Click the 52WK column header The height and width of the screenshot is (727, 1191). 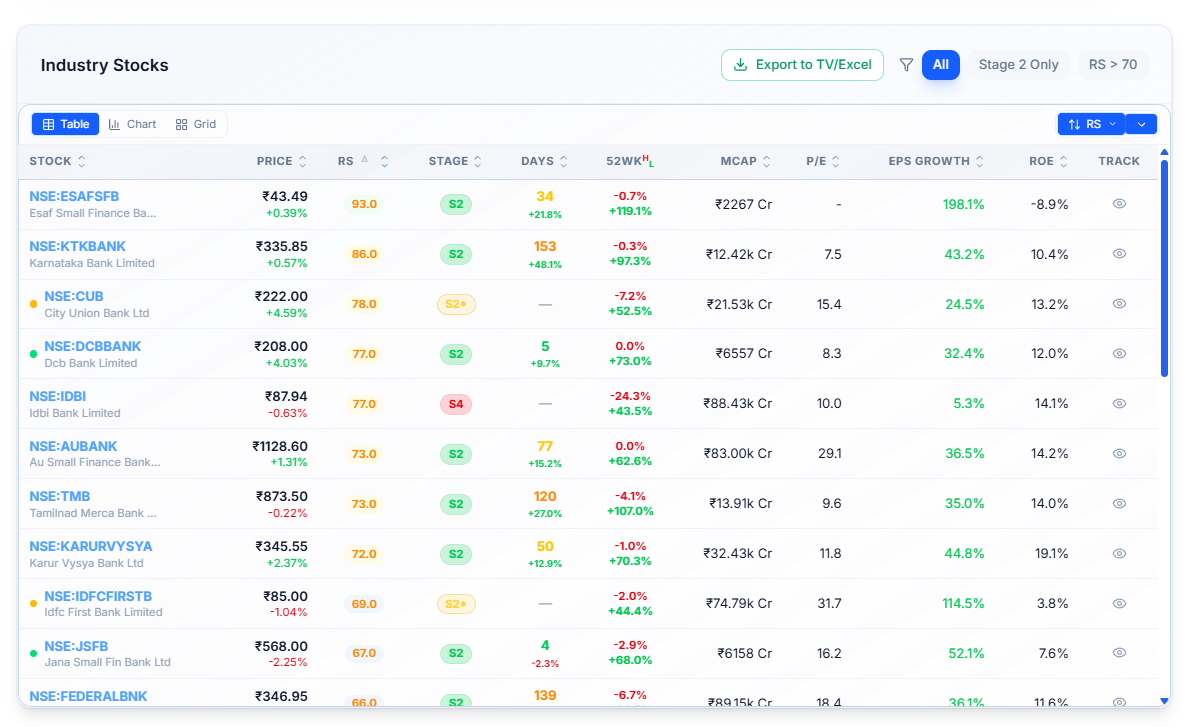click(630, 161)
